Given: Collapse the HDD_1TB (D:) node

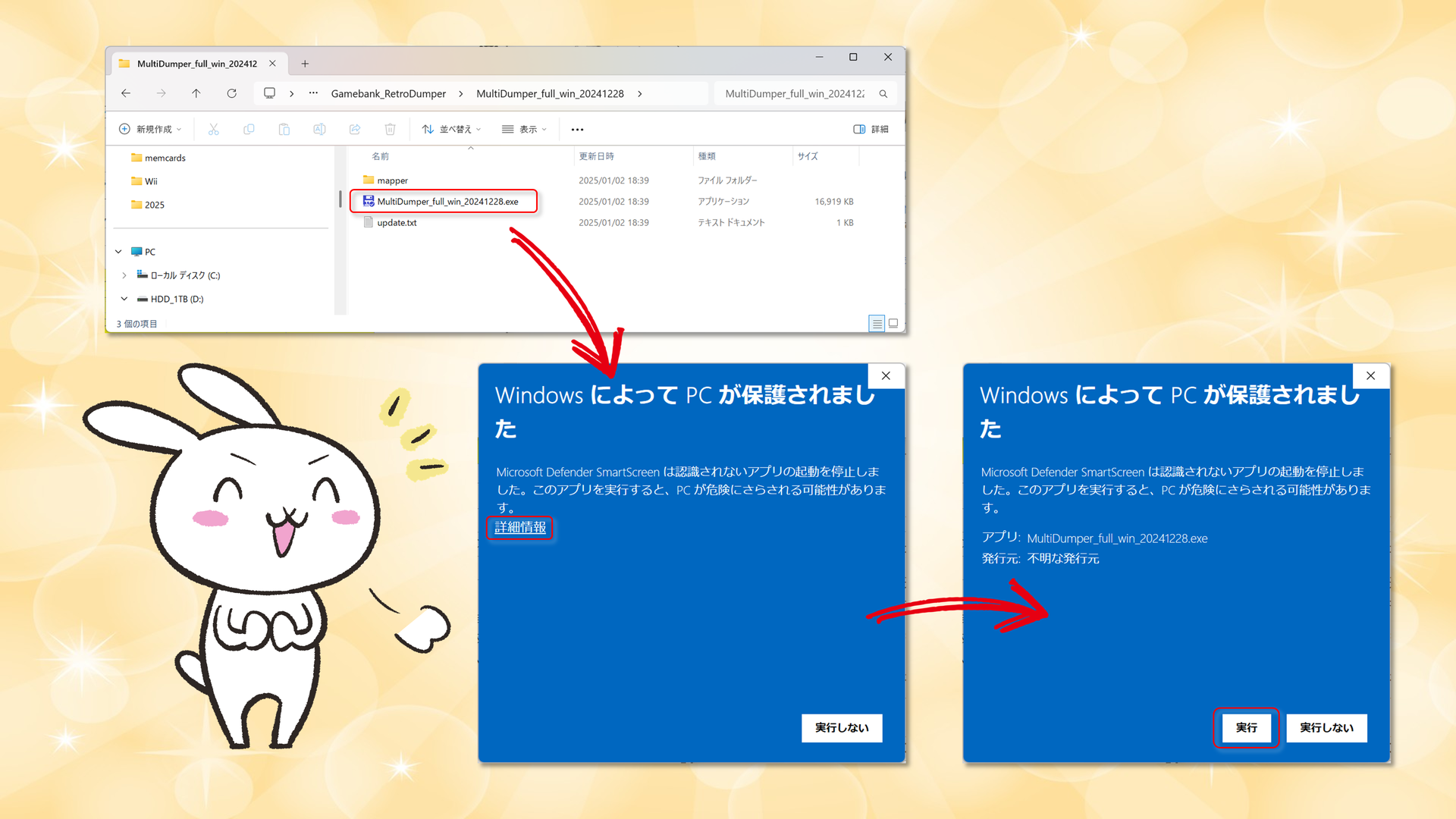Looking at the screenshot, I should (124, 299).
